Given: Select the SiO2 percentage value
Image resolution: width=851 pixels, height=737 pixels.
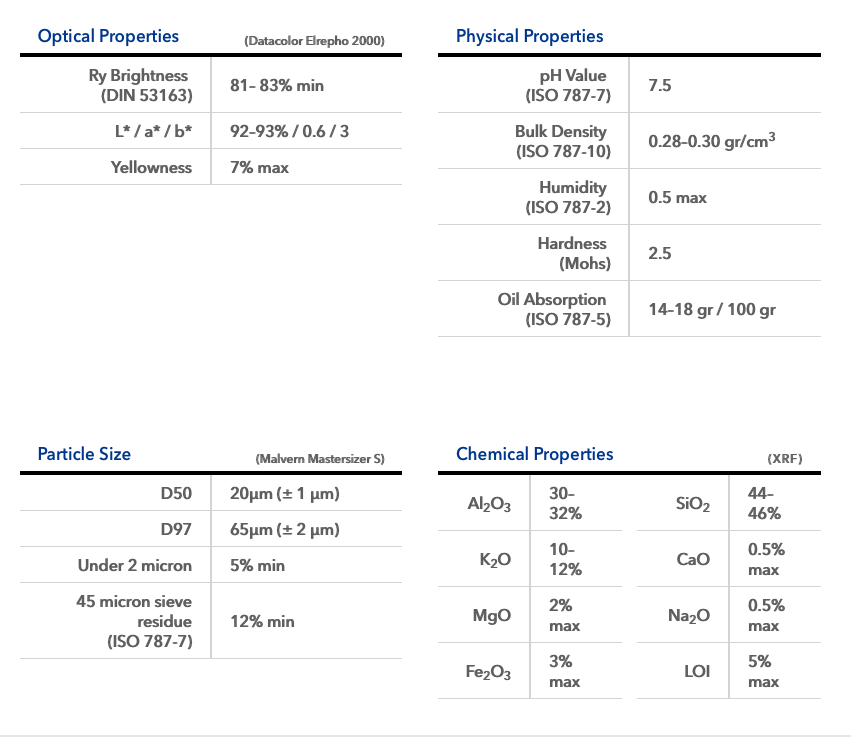Looking at the screenshot, I should 765,503.
